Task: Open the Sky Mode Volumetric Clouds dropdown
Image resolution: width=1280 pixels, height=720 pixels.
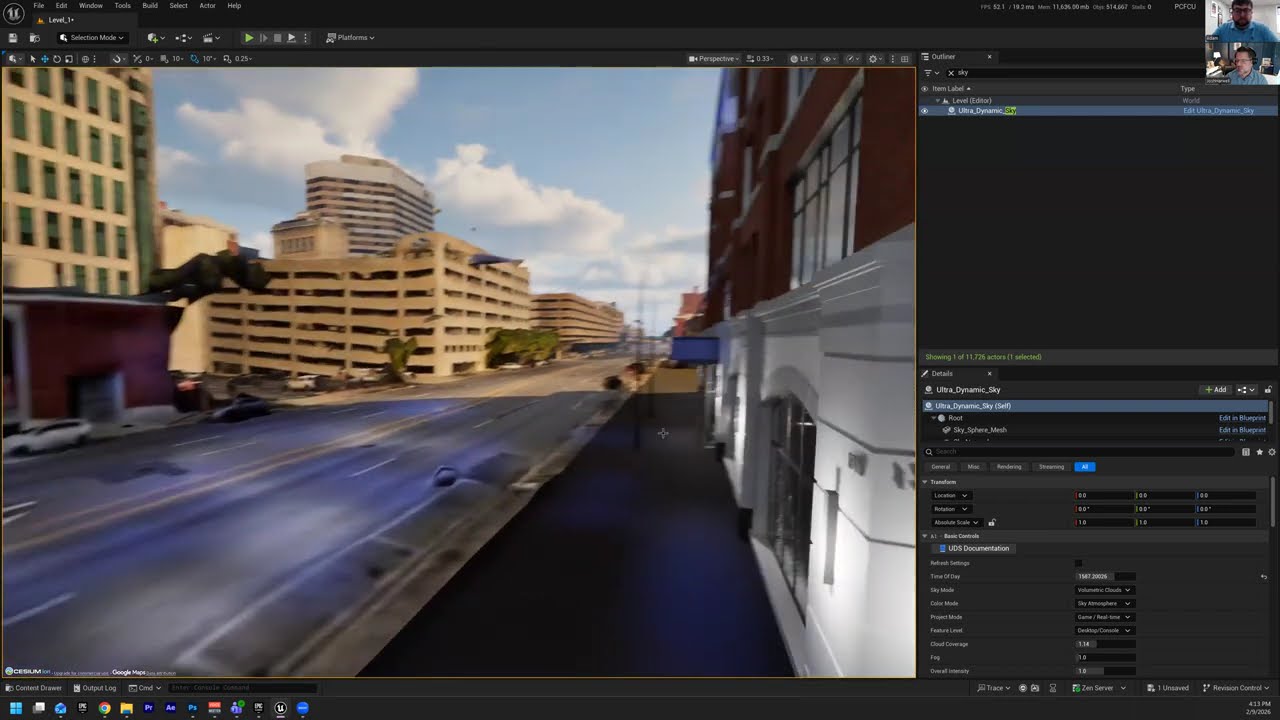Action: tap(1104, 590)
